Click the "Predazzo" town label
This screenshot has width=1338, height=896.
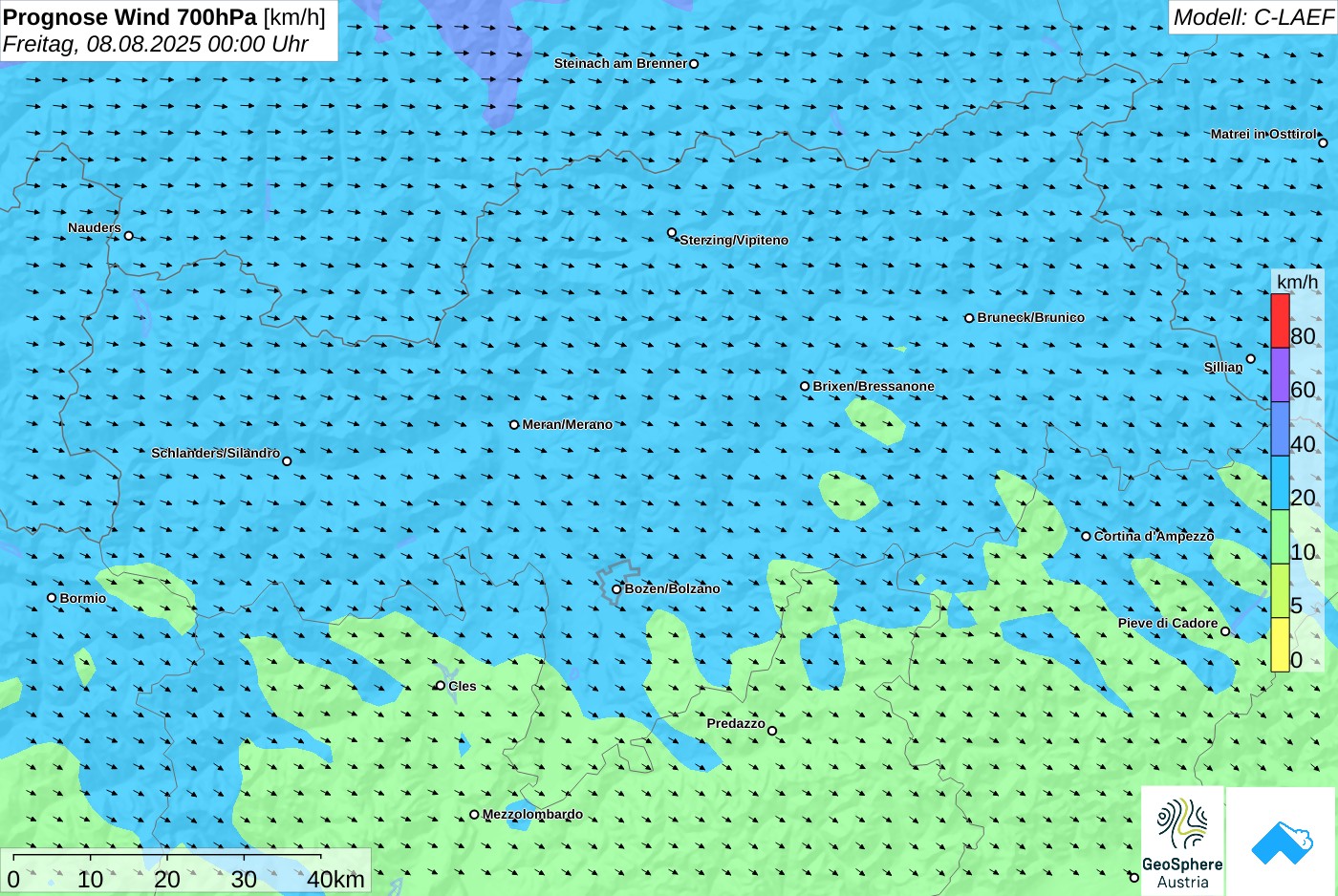(736, 723)
